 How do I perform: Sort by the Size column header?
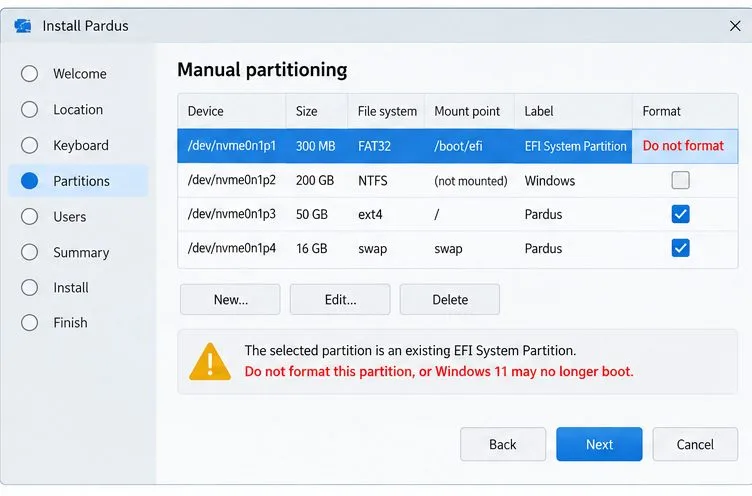317,111
